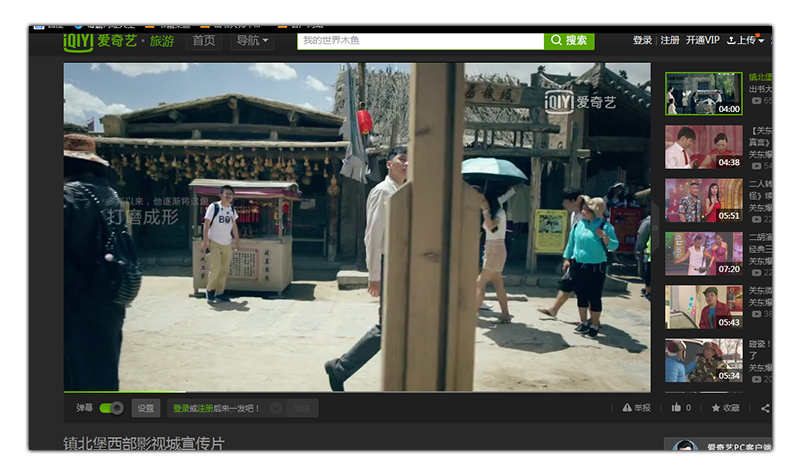This screenshot has height=476, width=800.
Task: Open the 上传 upload dropdown menu
Action: pyautogui.click(x=761, y=41)
